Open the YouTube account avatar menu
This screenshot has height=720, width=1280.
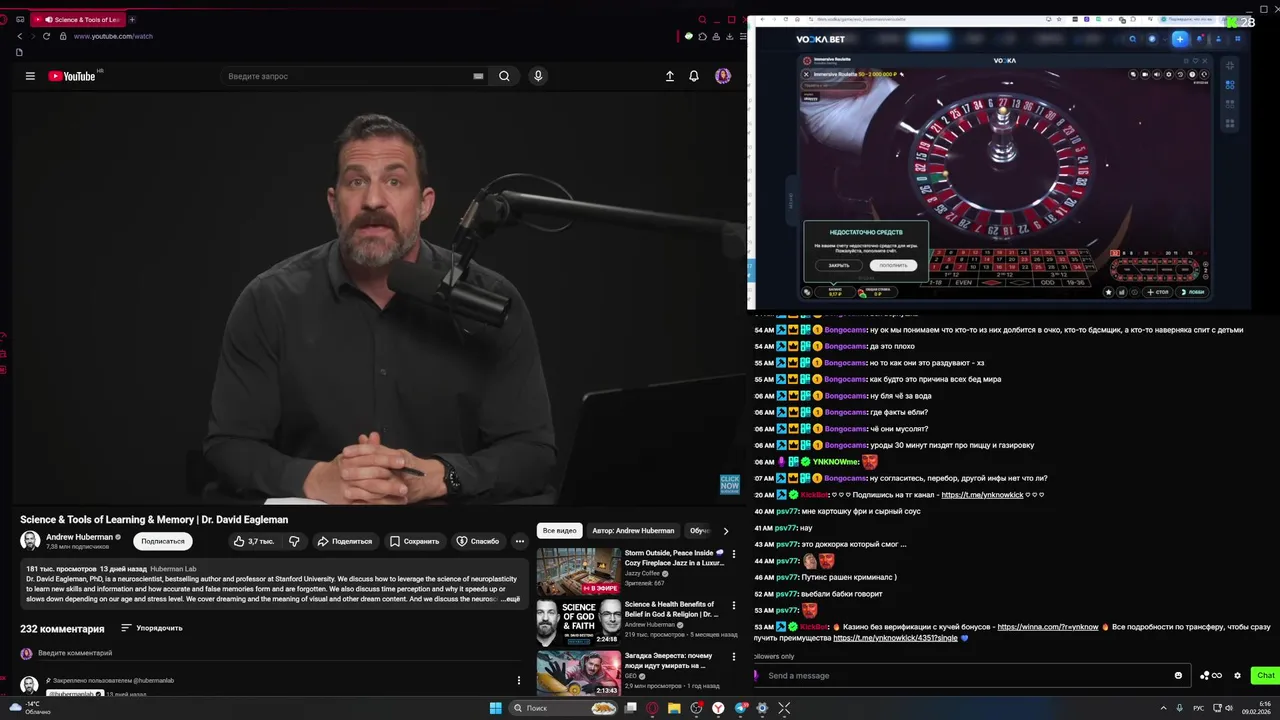[x=723, y=76]
